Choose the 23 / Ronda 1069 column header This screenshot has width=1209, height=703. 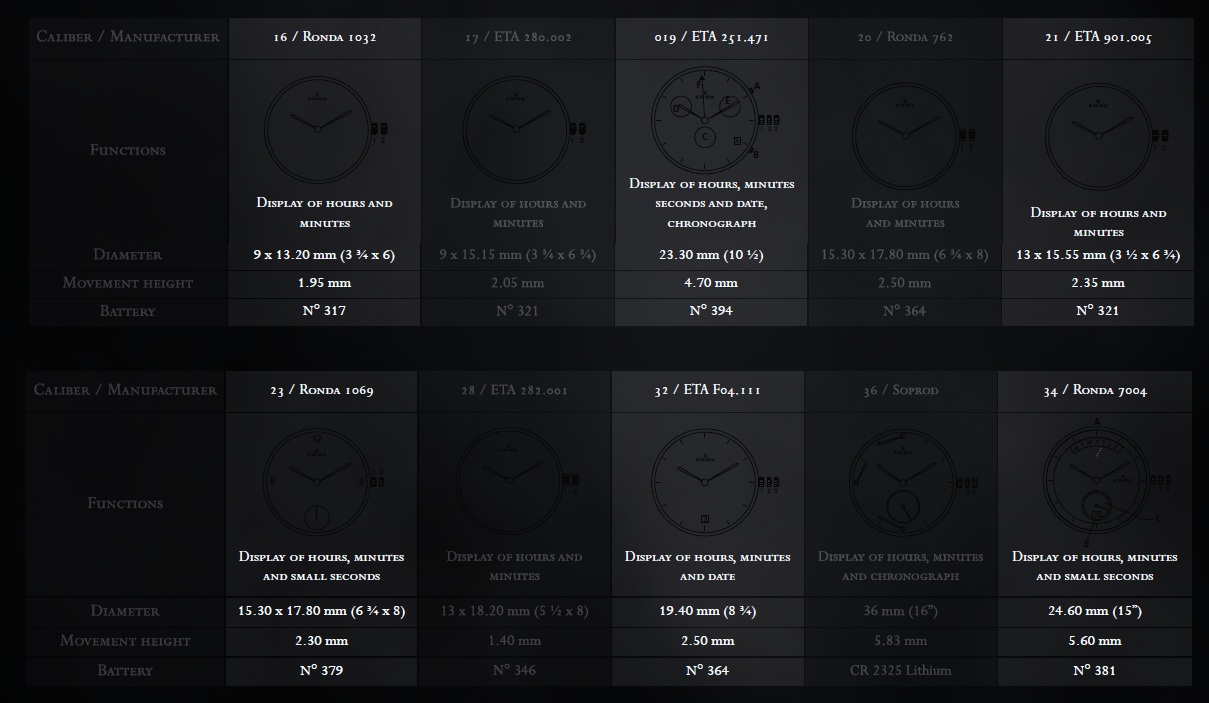tap(322, 391)
